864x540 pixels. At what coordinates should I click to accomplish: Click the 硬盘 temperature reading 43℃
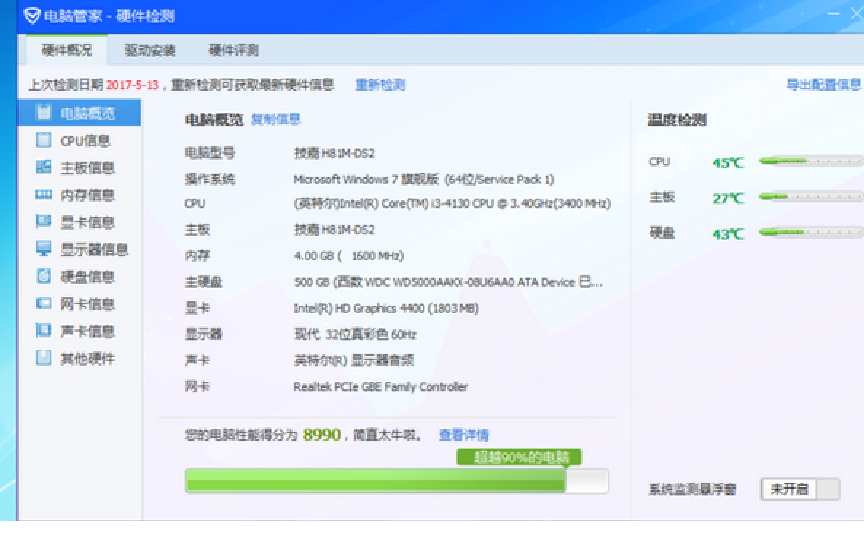728,234
